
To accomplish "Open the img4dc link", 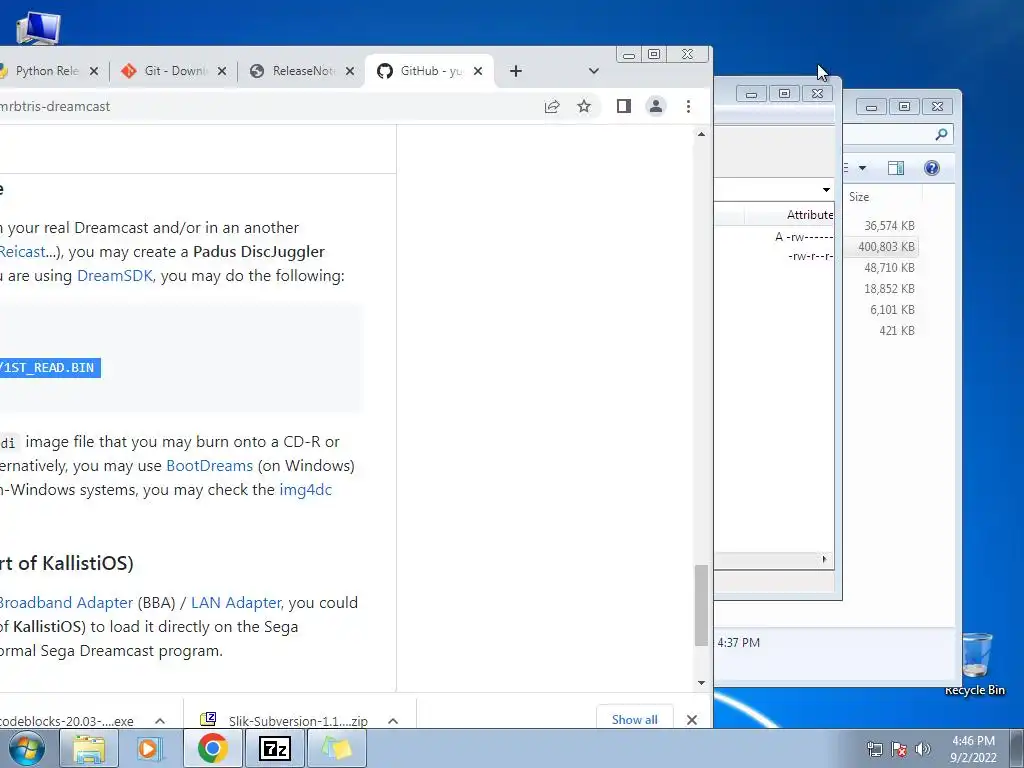I will point(306,490).
